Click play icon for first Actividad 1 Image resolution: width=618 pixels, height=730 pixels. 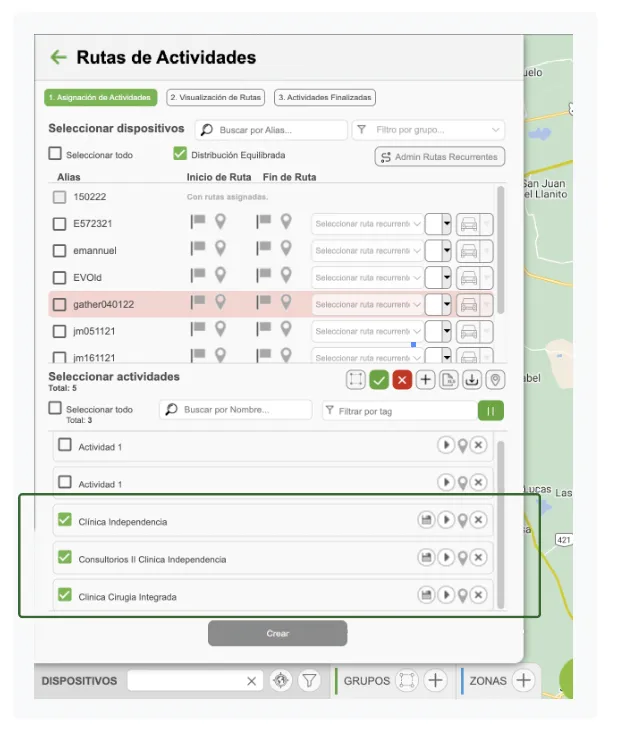[446, 445]
